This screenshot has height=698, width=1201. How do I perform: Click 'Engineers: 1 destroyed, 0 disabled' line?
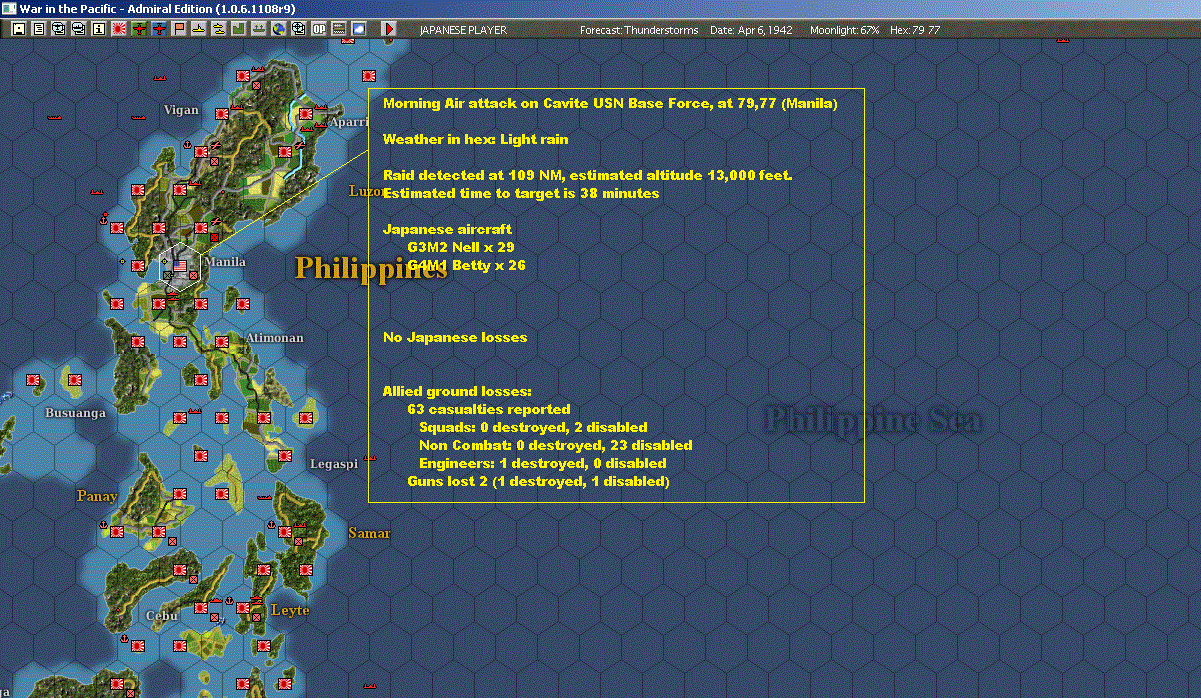pyautogui.click(x=543, y=463)
